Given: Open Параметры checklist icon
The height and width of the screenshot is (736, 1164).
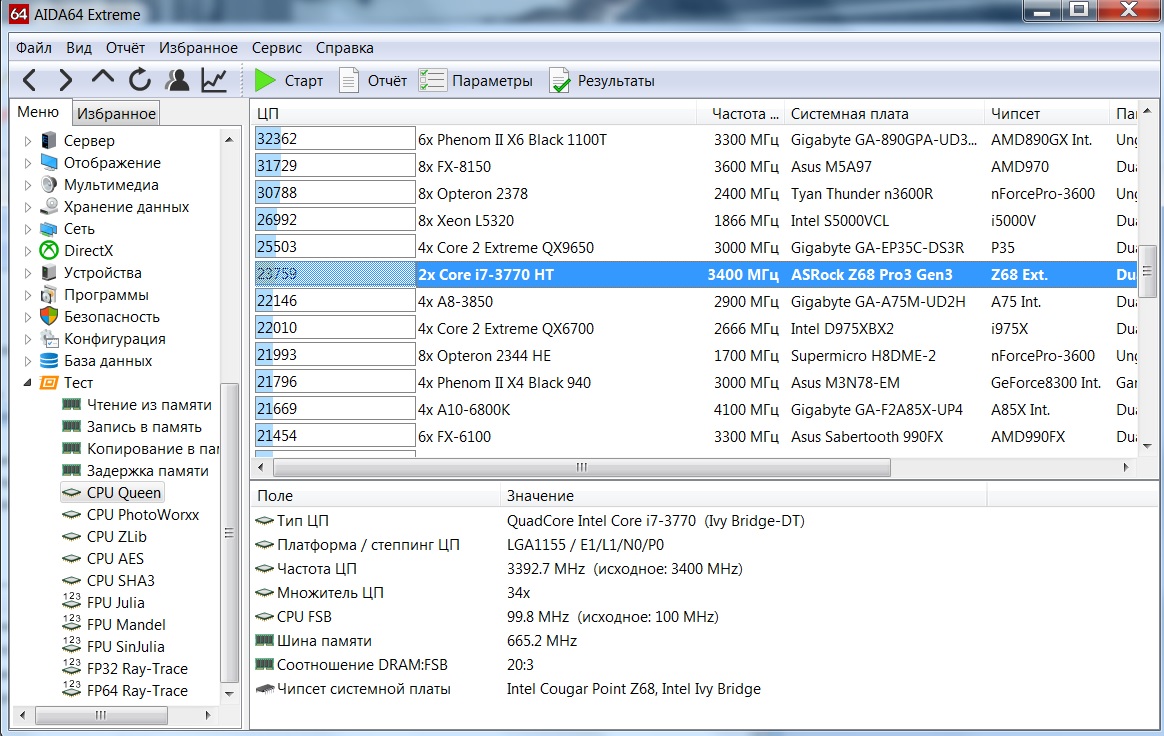Looking at the screenshot, I should pyautogui.click(x=432, y=80).
